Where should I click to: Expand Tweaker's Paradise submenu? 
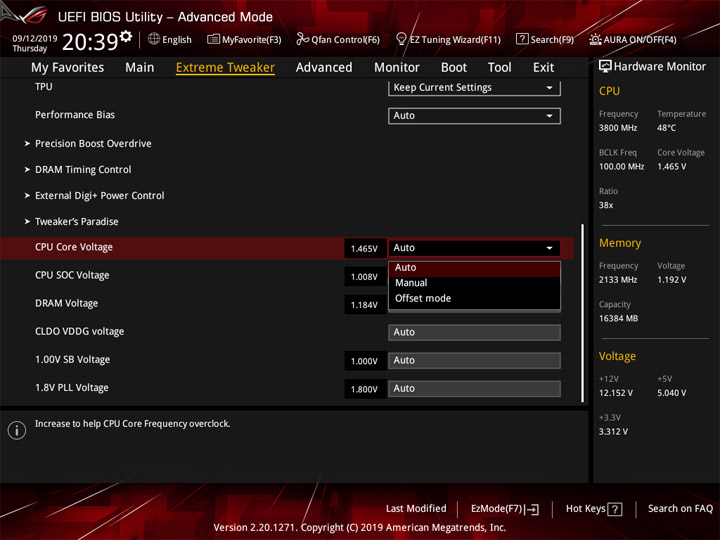pyautogui.click(x=76, y=222)
